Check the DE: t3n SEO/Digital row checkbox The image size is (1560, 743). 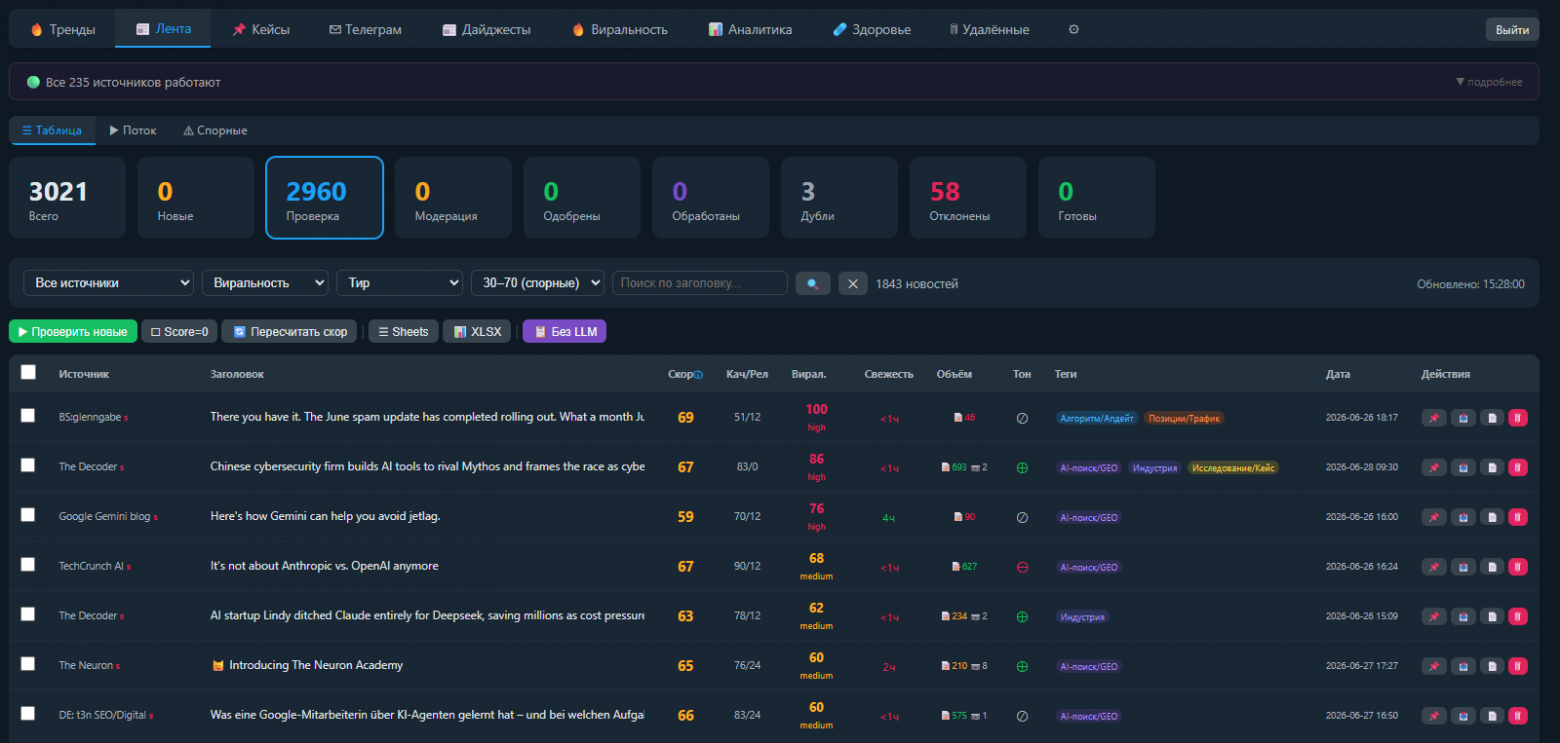pos(28,713)
